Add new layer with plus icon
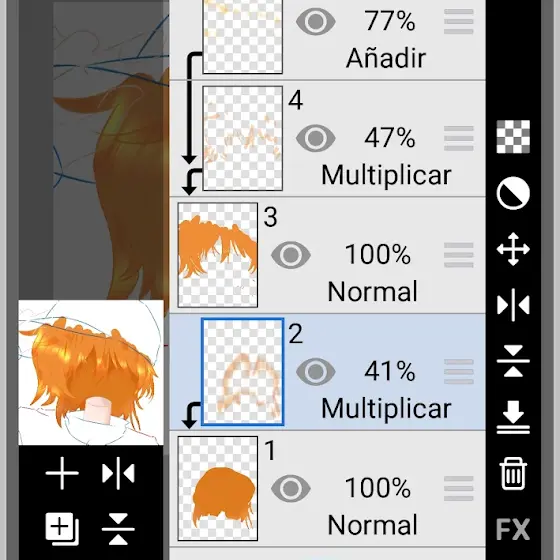The height and width of the screenshot is (560, 560). [x=62, y=473]
